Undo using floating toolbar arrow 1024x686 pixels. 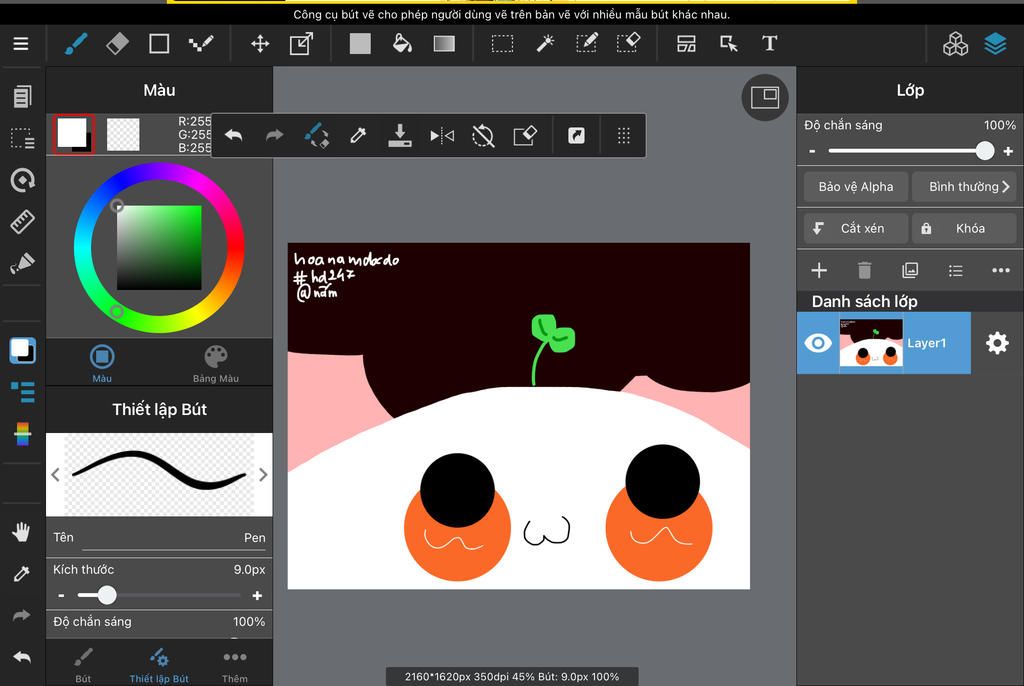coord(234,136)
